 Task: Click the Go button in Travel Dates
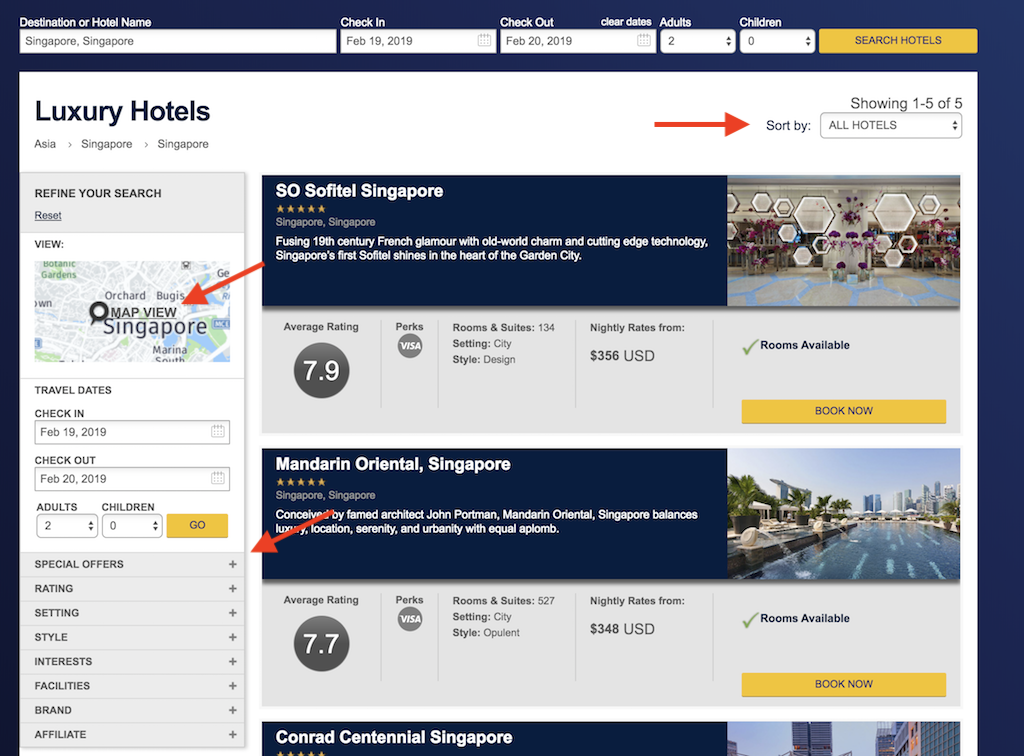click(197, 525)
